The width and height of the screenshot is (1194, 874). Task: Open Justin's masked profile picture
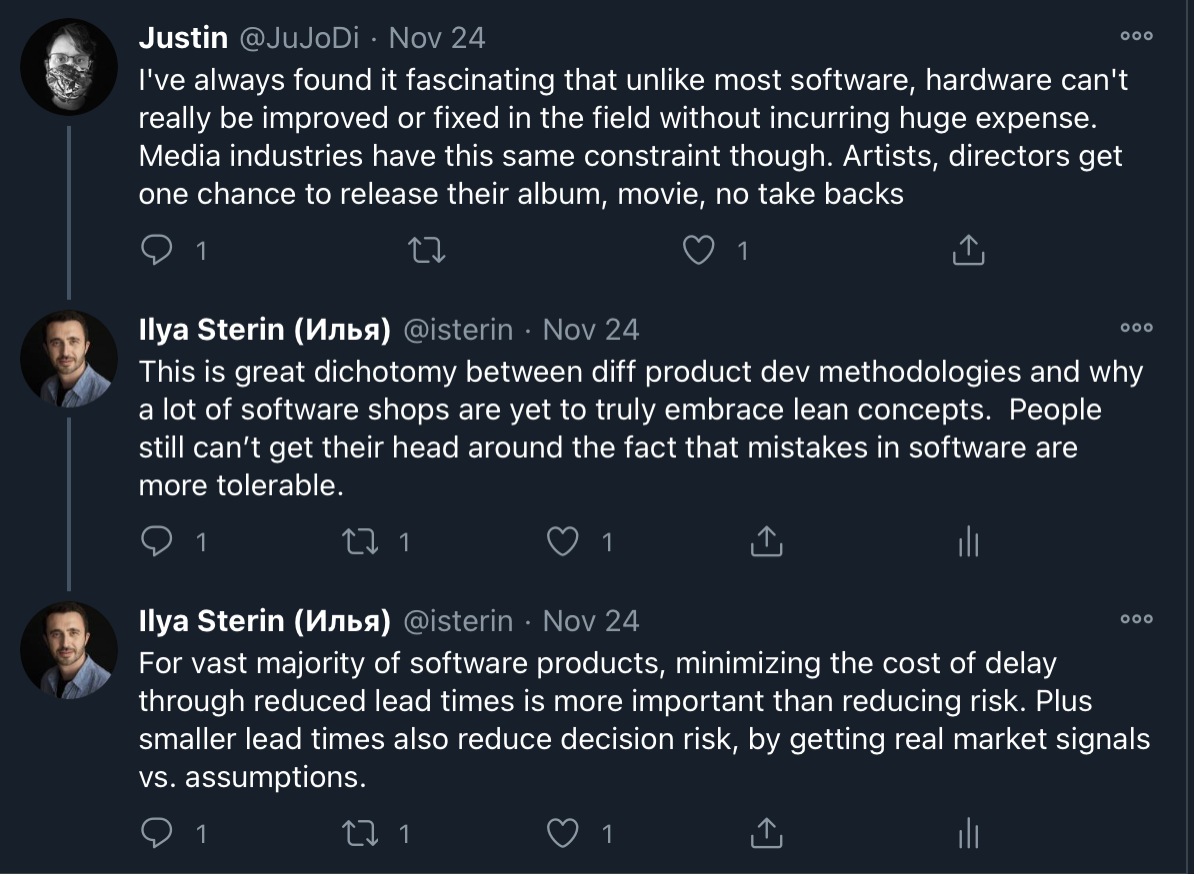69,67
